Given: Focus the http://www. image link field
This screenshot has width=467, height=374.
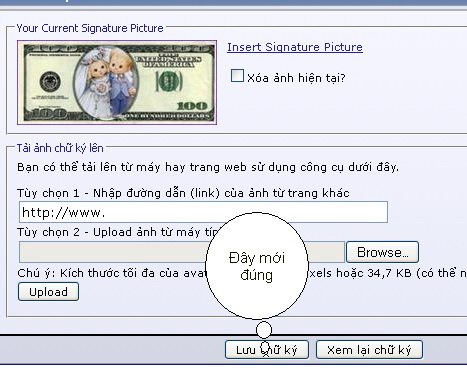Looking at the screenshot, I should coord(203,212).
